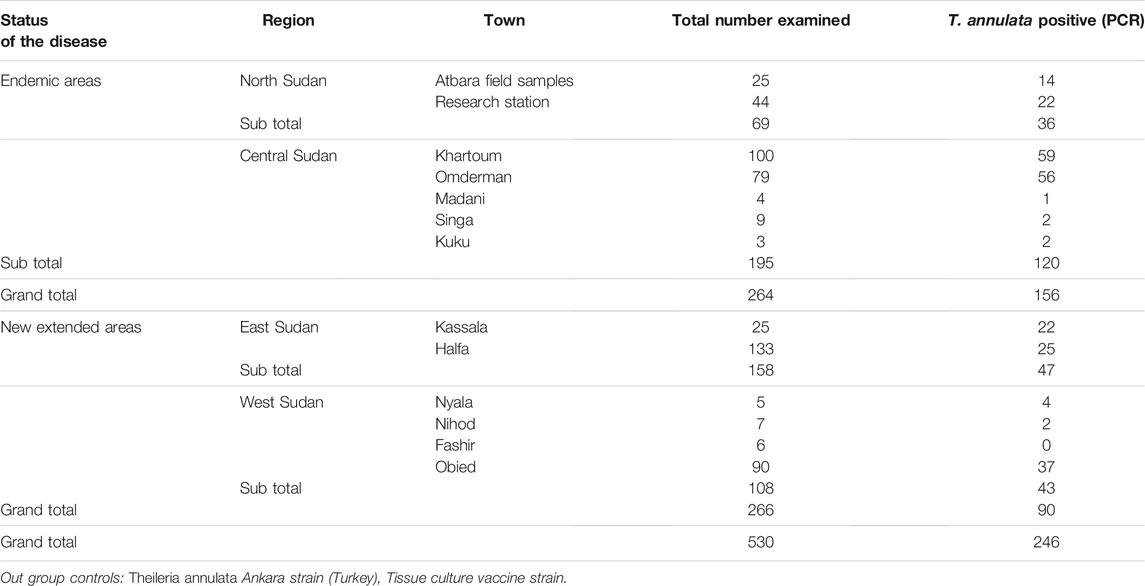This screenshot has height=586, width=1145.
Task: Select the Endemic areas cell
Action: click(50, 81)
